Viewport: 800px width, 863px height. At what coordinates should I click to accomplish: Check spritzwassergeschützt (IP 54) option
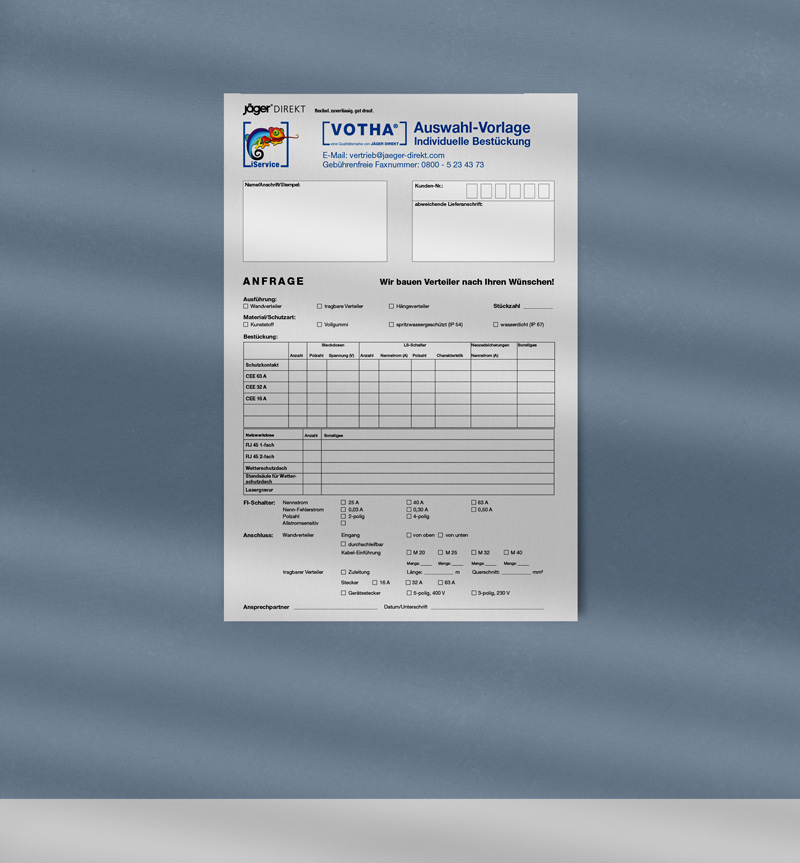391,325
